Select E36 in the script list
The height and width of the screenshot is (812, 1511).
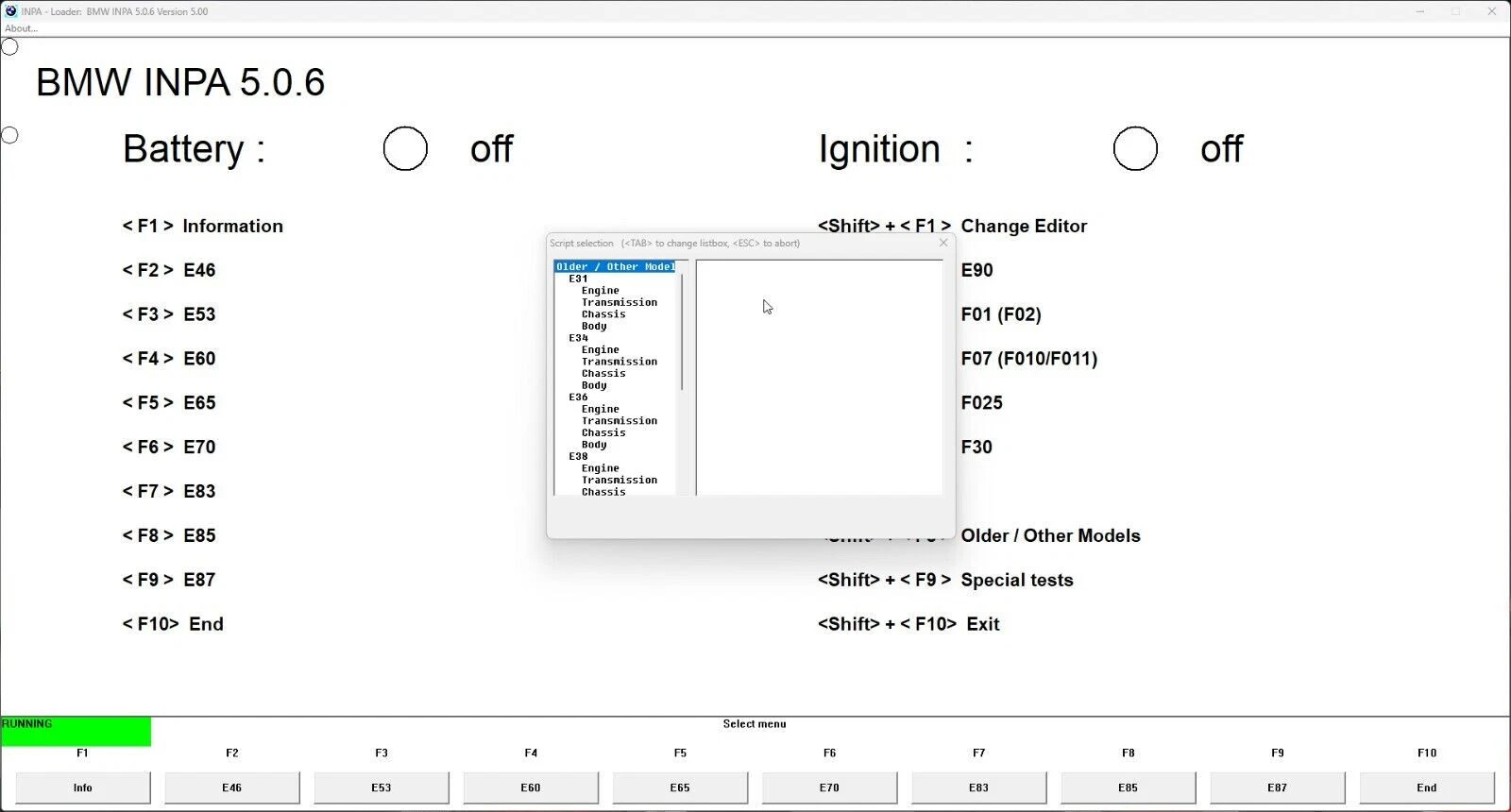pyautogui.click(x=578, y=398)
